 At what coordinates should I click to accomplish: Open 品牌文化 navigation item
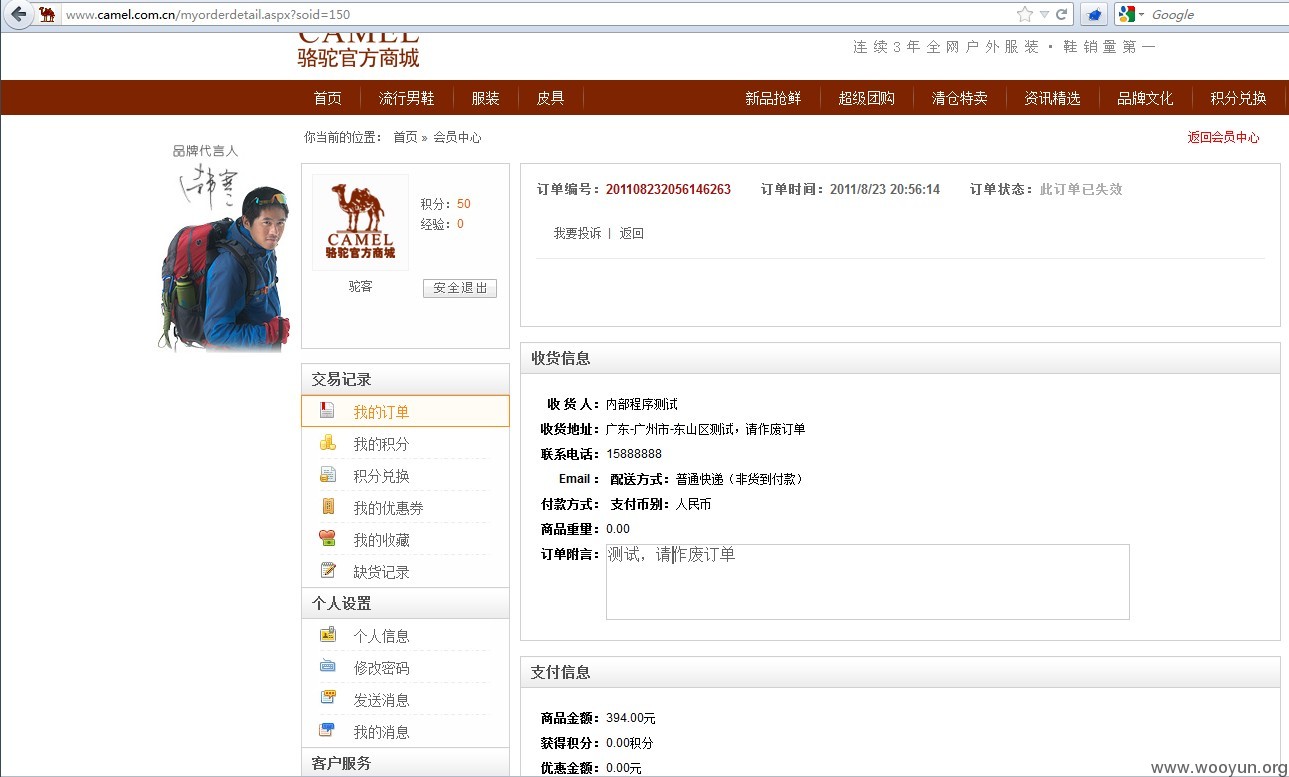point(1145,98)
